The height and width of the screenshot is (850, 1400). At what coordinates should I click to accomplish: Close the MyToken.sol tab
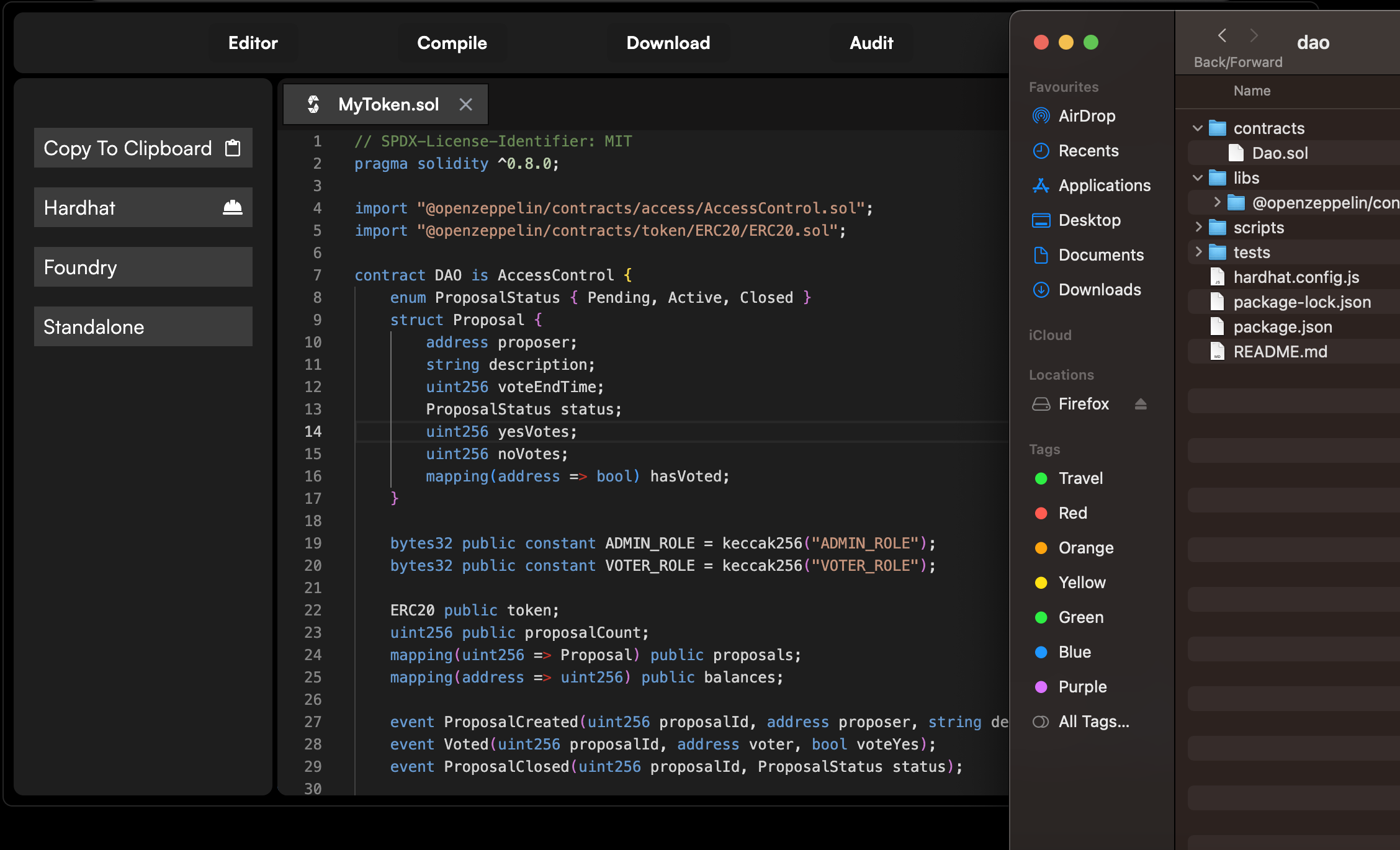pyautogui.click(x=465, y=104)
